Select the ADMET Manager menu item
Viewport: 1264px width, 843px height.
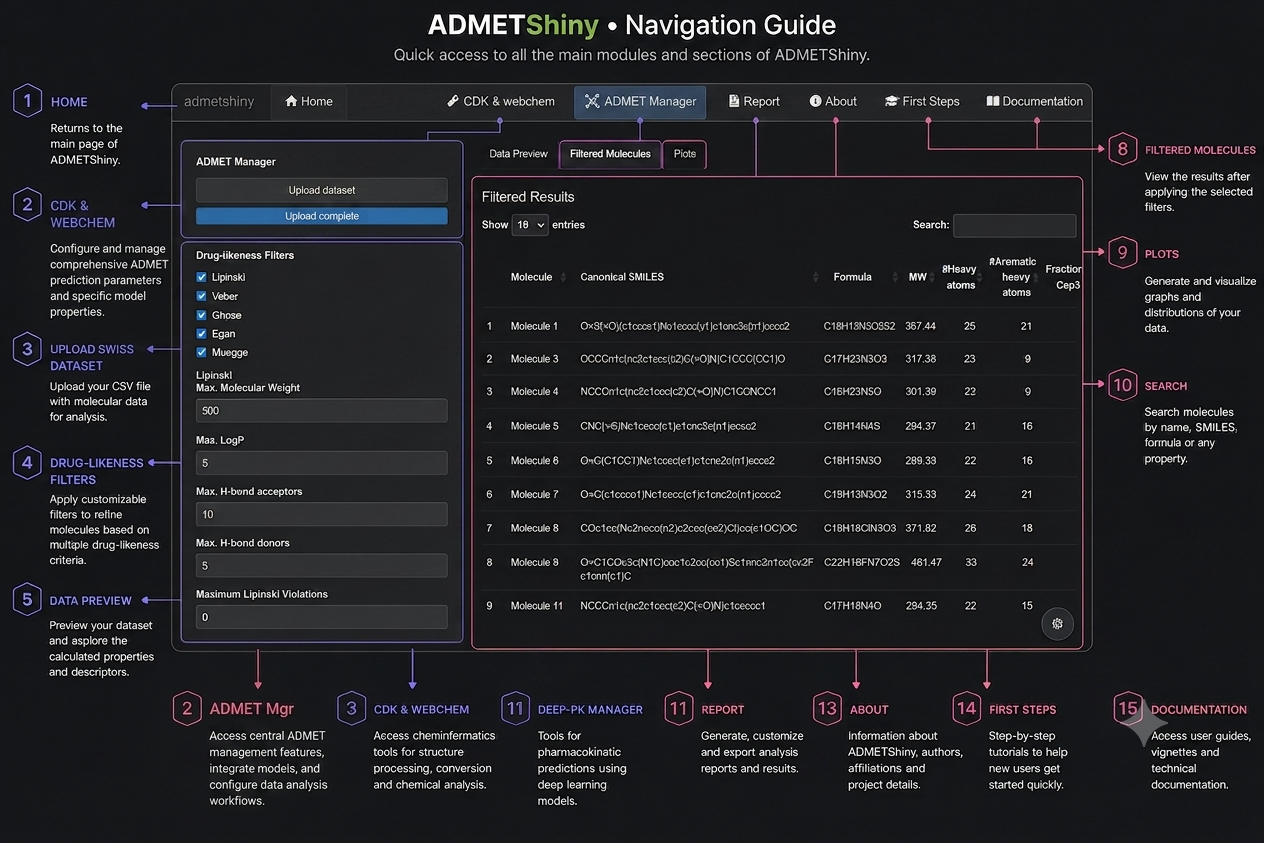(x=640, y=101)
